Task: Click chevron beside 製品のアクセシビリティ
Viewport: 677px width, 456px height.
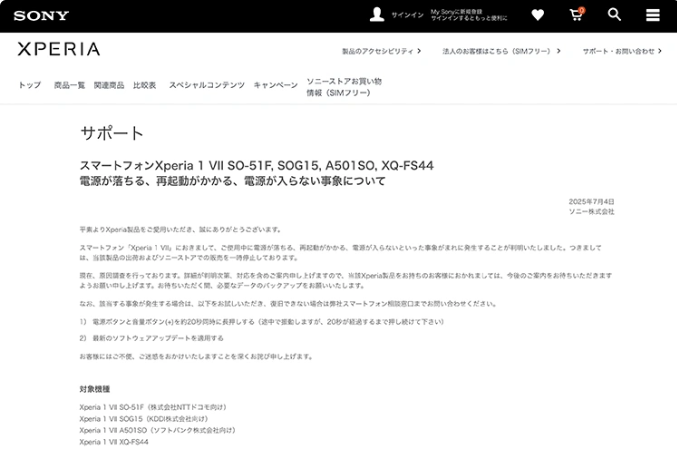Action: coord(419,51)
